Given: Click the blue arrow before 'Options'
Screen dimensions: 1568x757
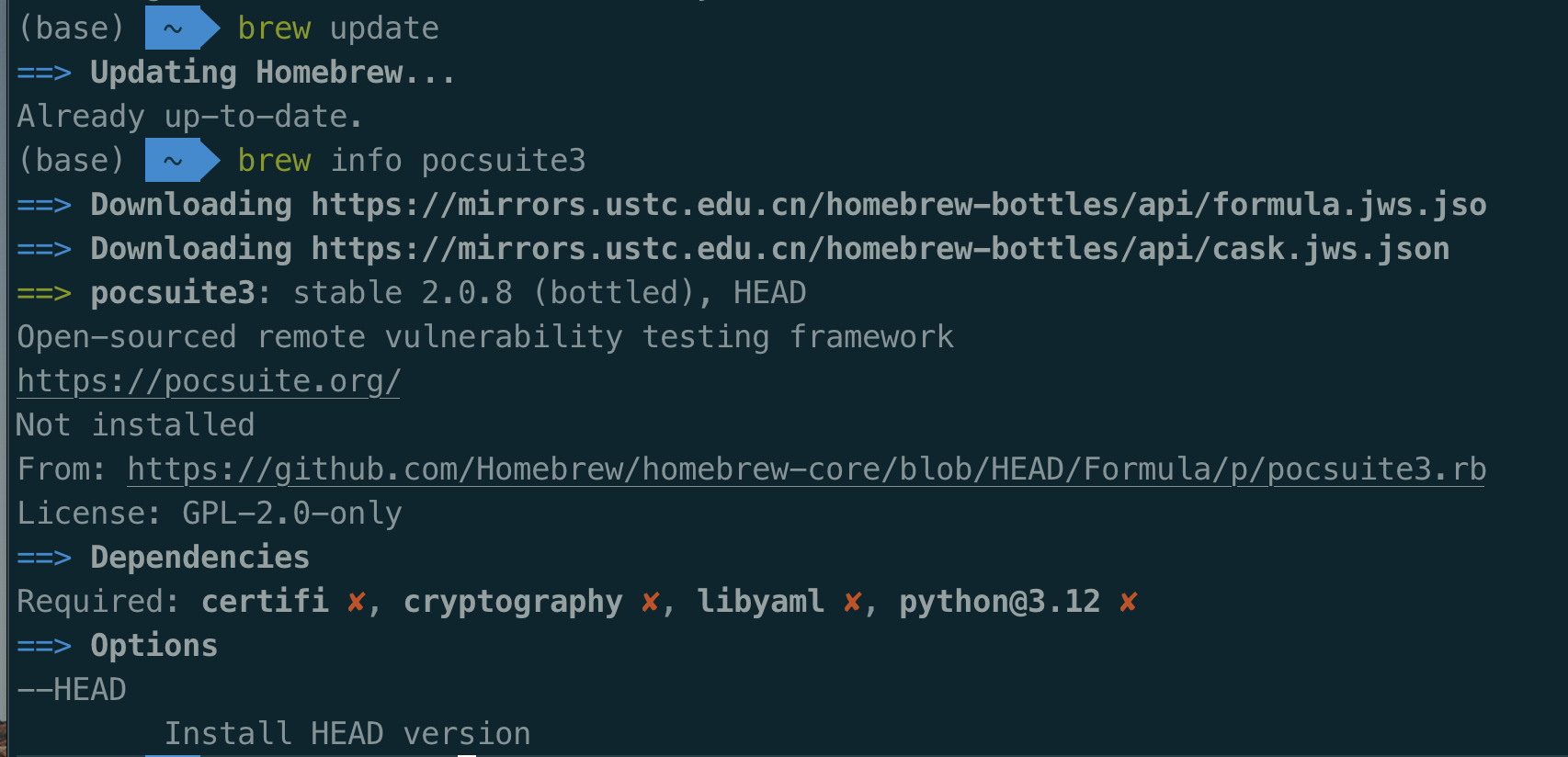Looking at the screenshot, I should click(43, 647).
